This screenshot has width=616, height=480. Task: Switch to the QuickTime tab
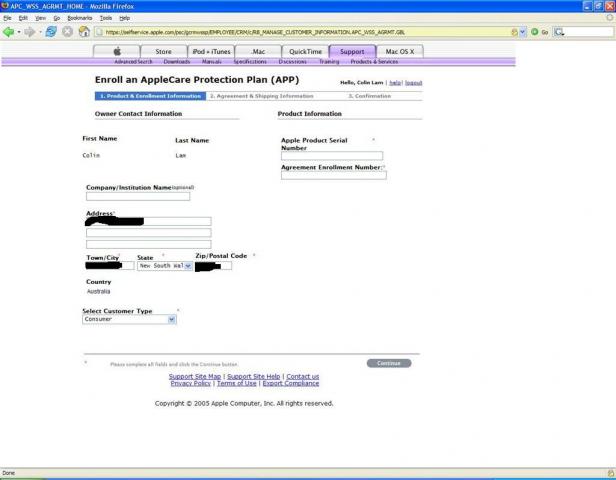click(305, 51)
